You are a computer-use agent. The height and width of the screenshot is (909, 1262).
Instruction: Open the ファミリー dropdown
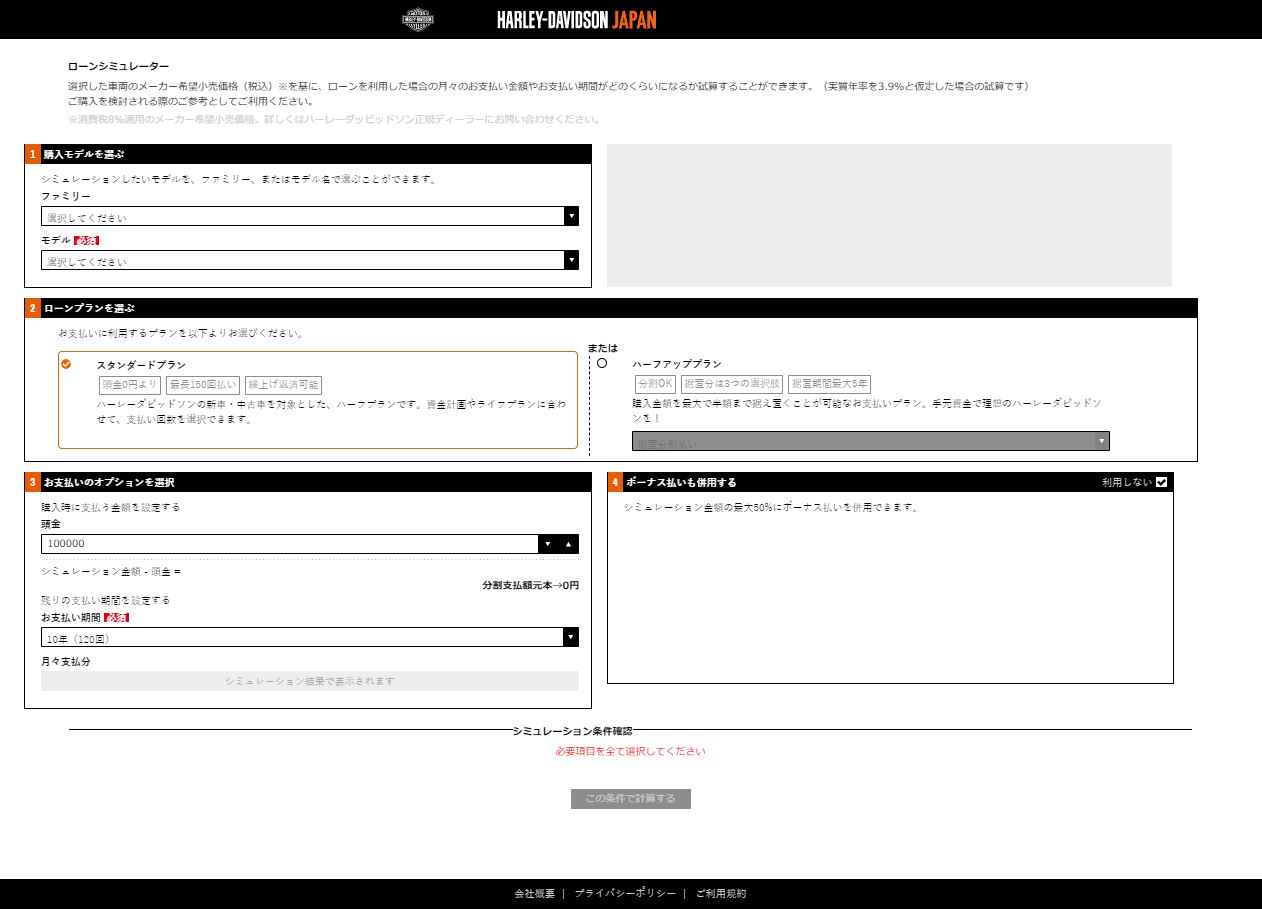point(310,216)
